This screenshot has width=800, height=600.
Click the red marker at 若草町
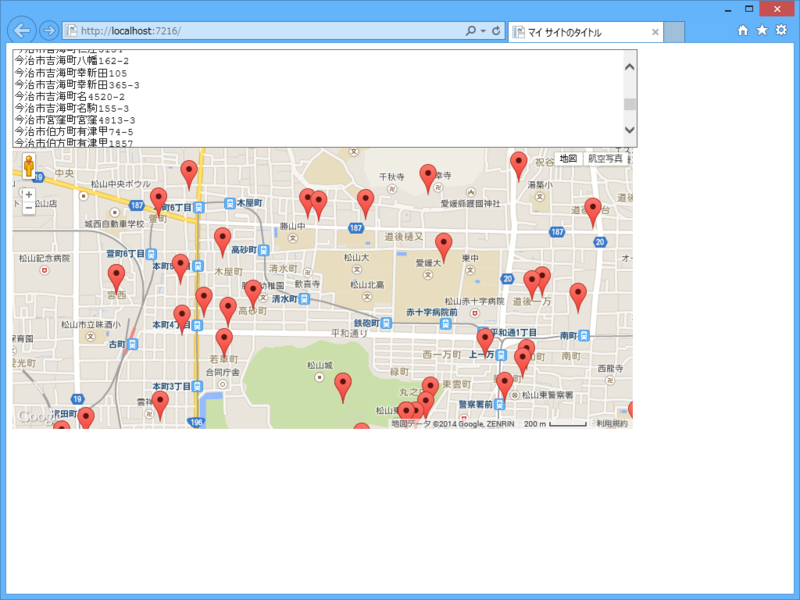pos(224,343)
